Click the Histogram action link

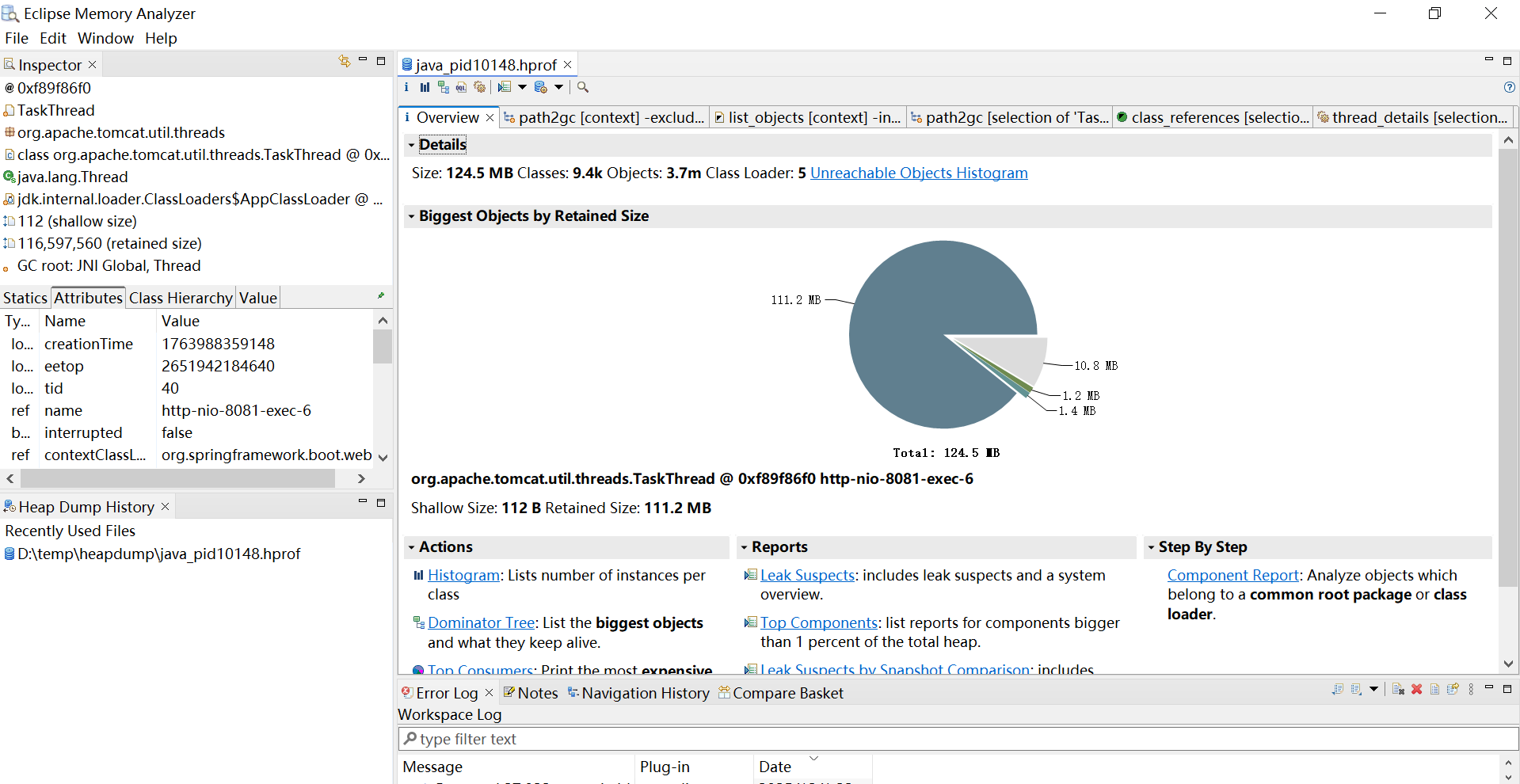point(463,576)
